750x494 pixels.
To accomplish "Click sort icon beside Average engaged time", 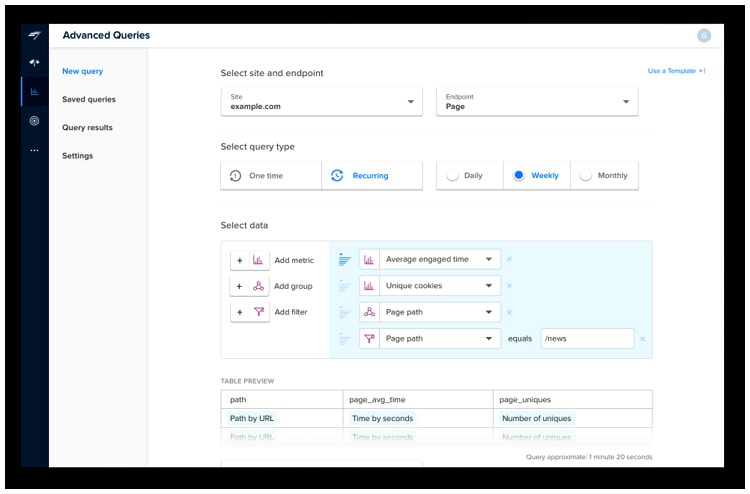I will (344, 259).
